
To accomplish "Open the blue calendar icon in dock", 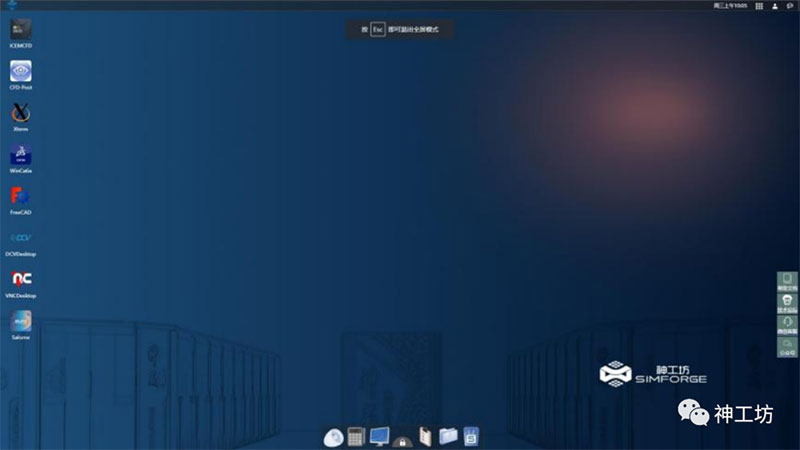I will coord(471,436).
